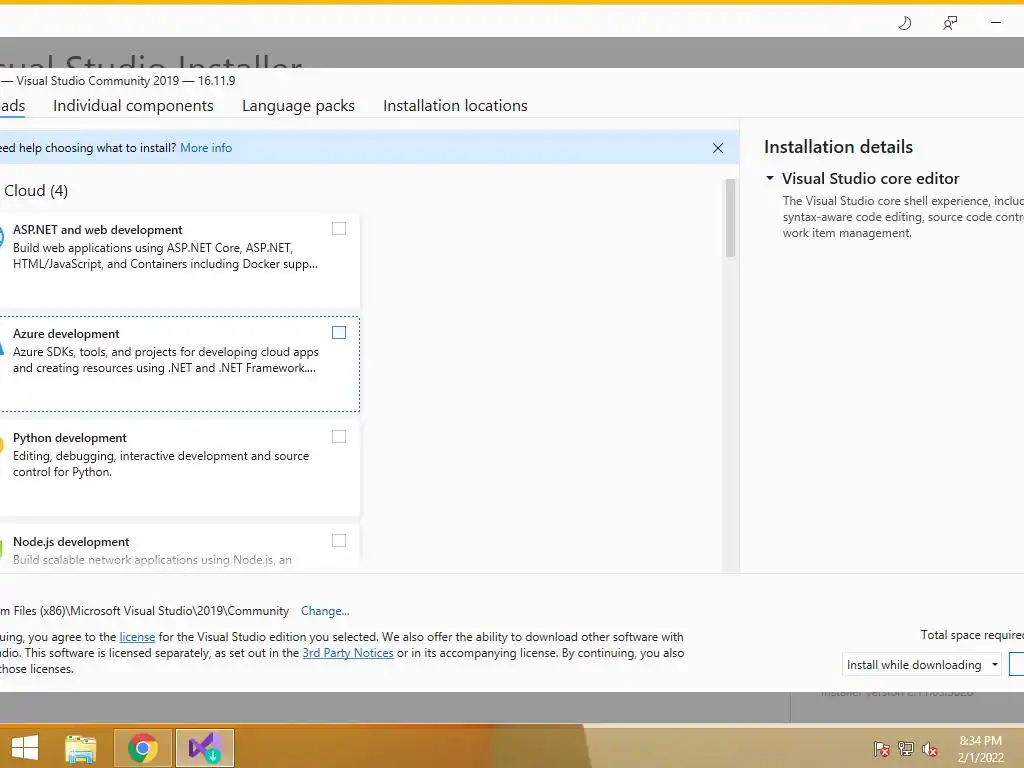The height and width of the screenshot is (768, 1024).
Task: Toggle the dark theme moon icon
Action: click(904, 24)
